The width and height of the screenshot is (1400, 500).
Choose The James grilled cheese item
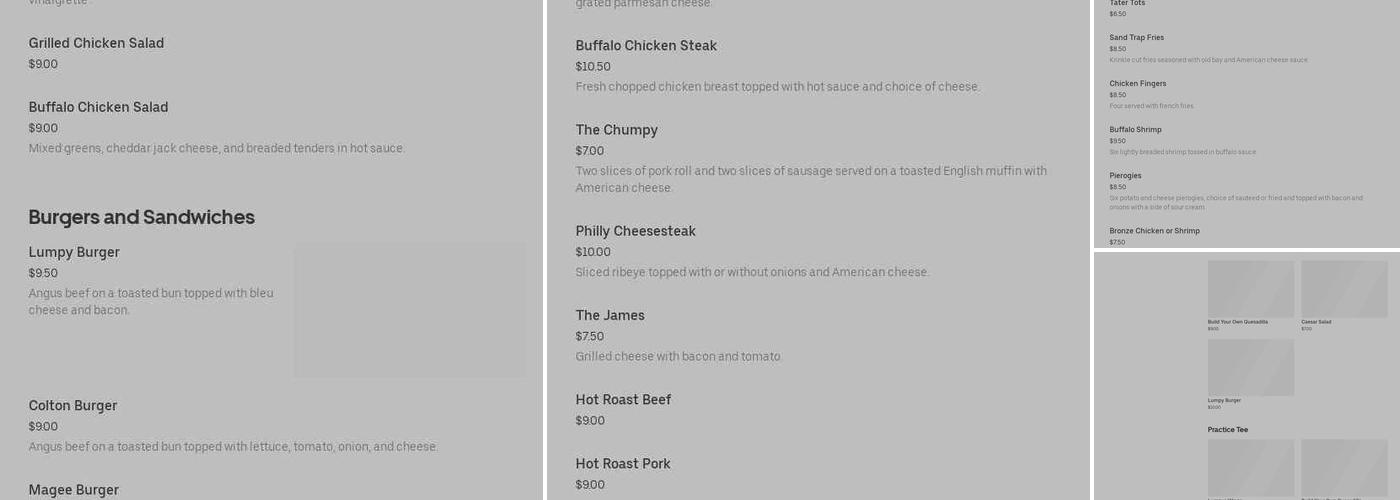click(610, 316)
